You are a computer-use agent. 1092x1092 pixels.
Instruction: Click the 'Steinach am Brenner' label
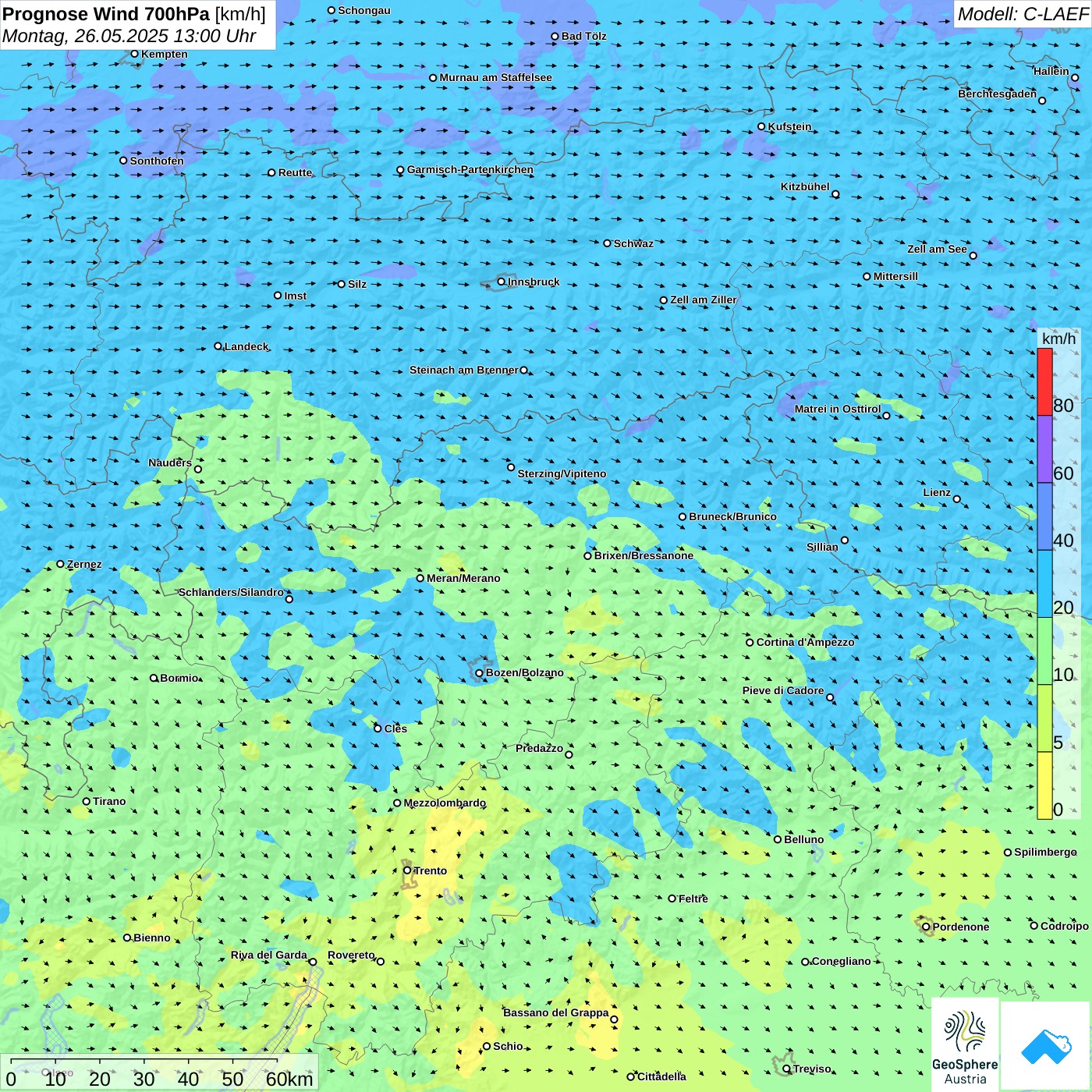(464, 370)
